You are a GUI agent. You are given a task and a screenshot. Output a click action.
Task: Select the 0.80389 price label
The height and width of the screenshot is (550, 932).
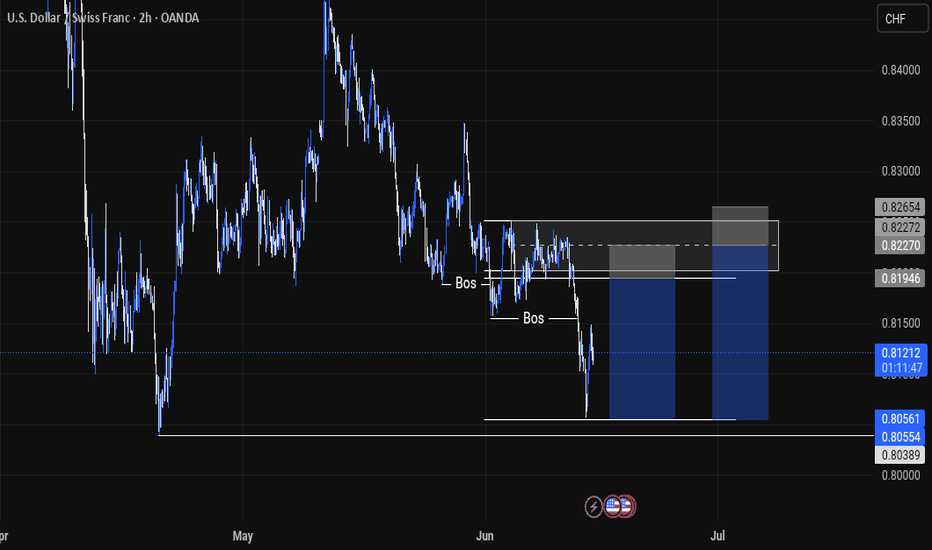coord(900,455)
